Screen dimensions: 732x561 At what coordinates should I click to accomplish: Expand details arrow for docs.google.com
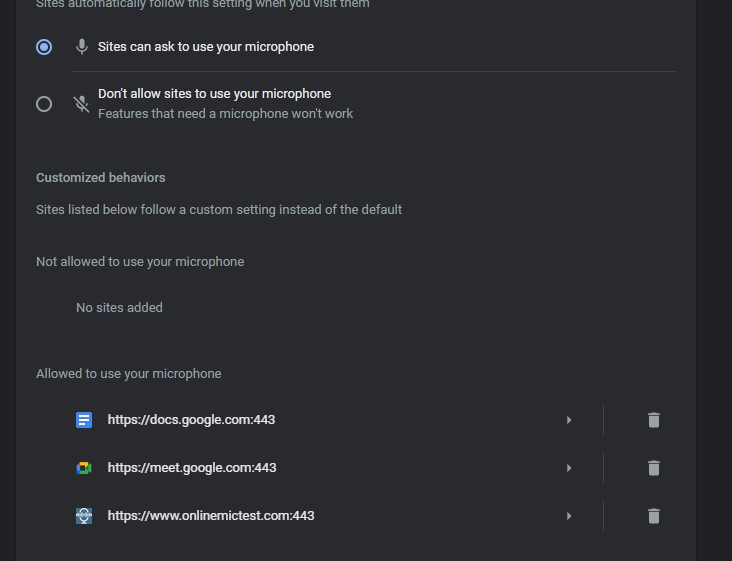(x=569, y=420)
